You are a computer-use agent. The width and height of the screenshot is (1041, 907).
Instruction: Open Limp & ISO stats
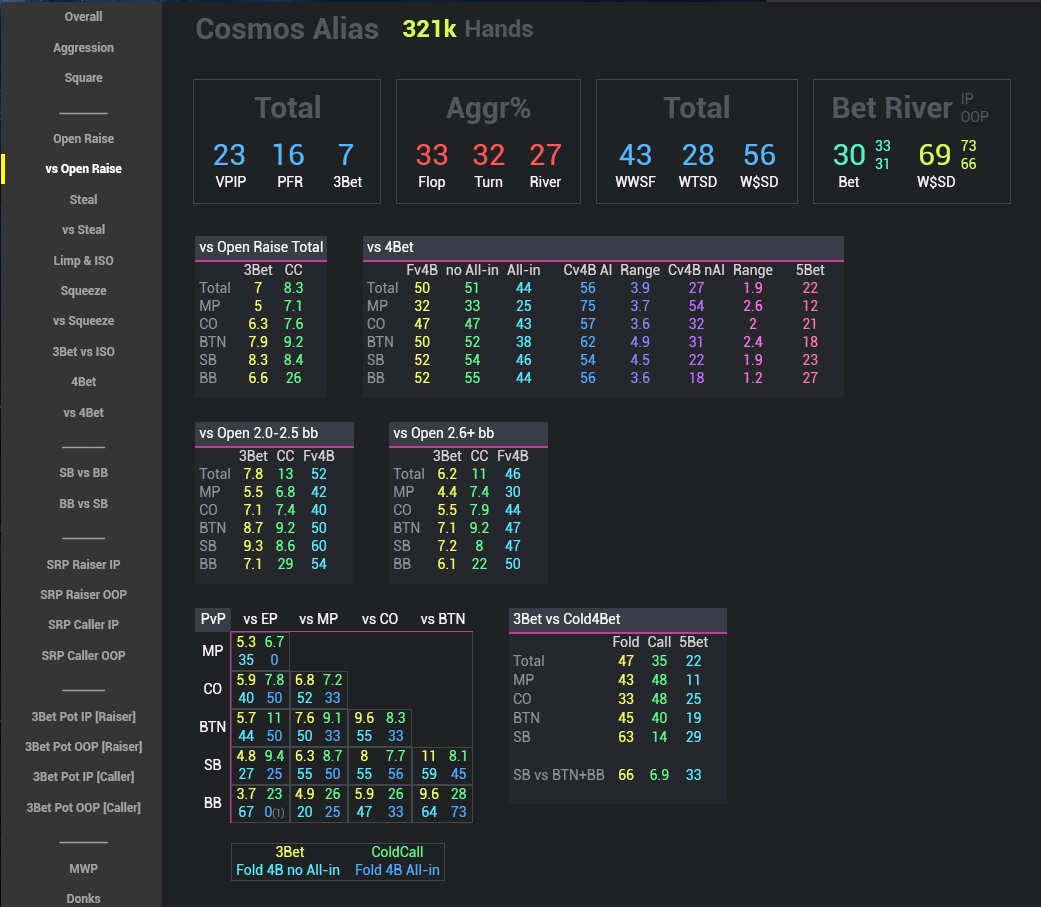point(83,260)
